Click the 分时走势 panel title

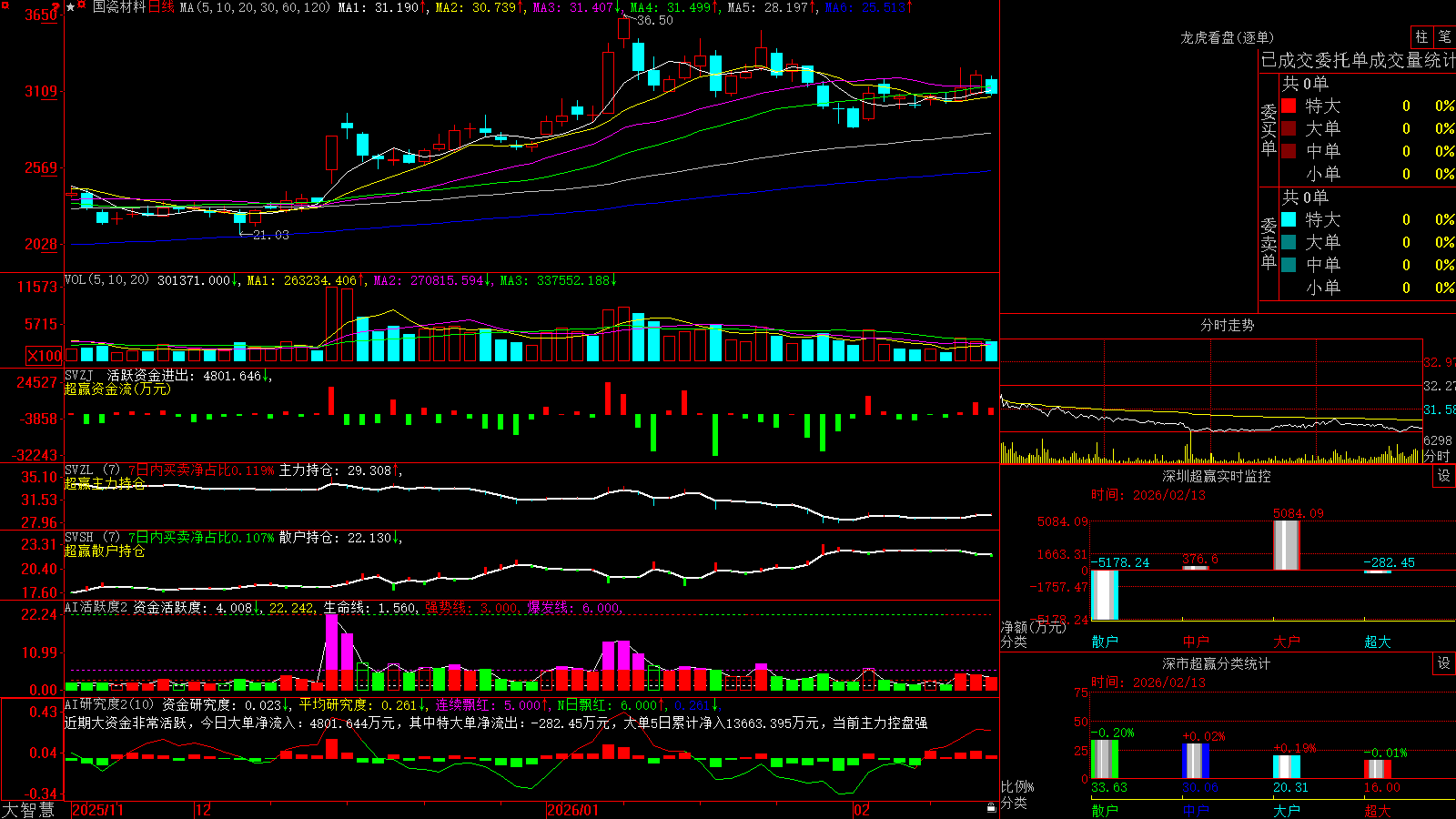pyautogui.click(x=1227, y=325)
